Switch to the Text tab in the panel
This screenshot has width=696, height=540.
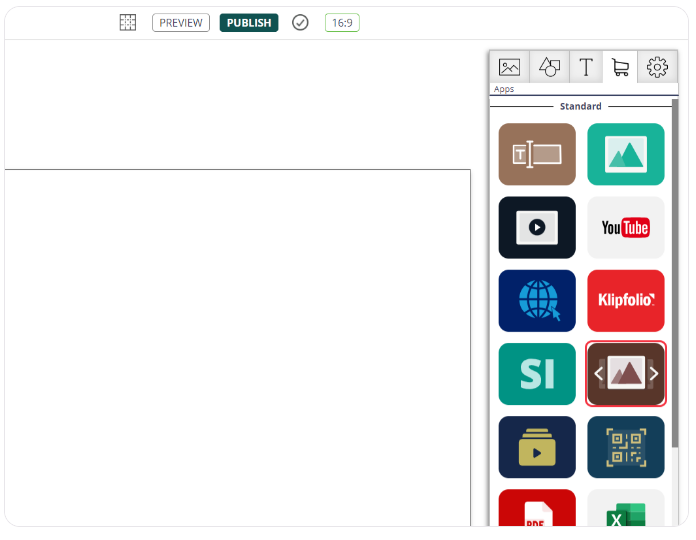tap(586, 67)
